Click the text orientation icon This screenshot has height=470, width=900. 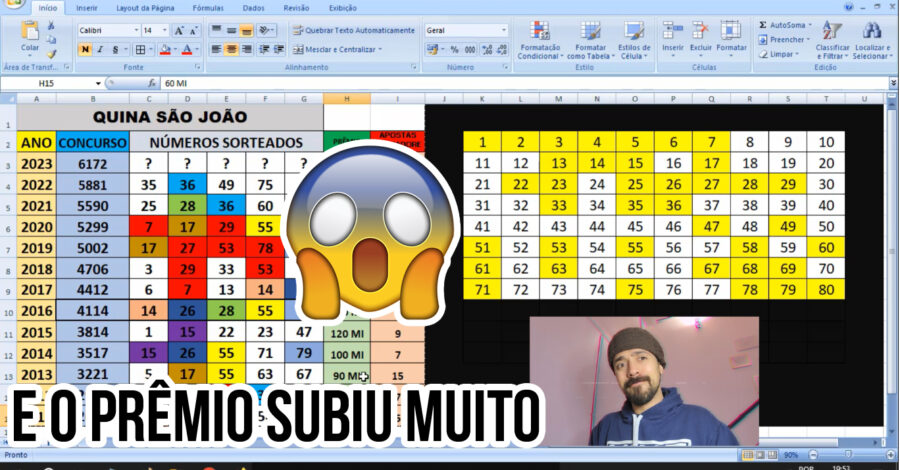(x=264, y=30)
